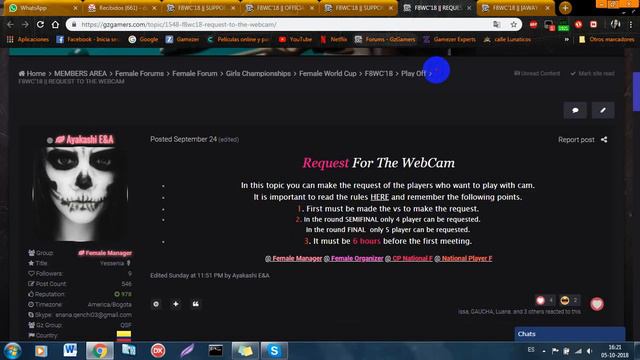
Task: Click the ES language indicator
Action: tap(531, 350)
